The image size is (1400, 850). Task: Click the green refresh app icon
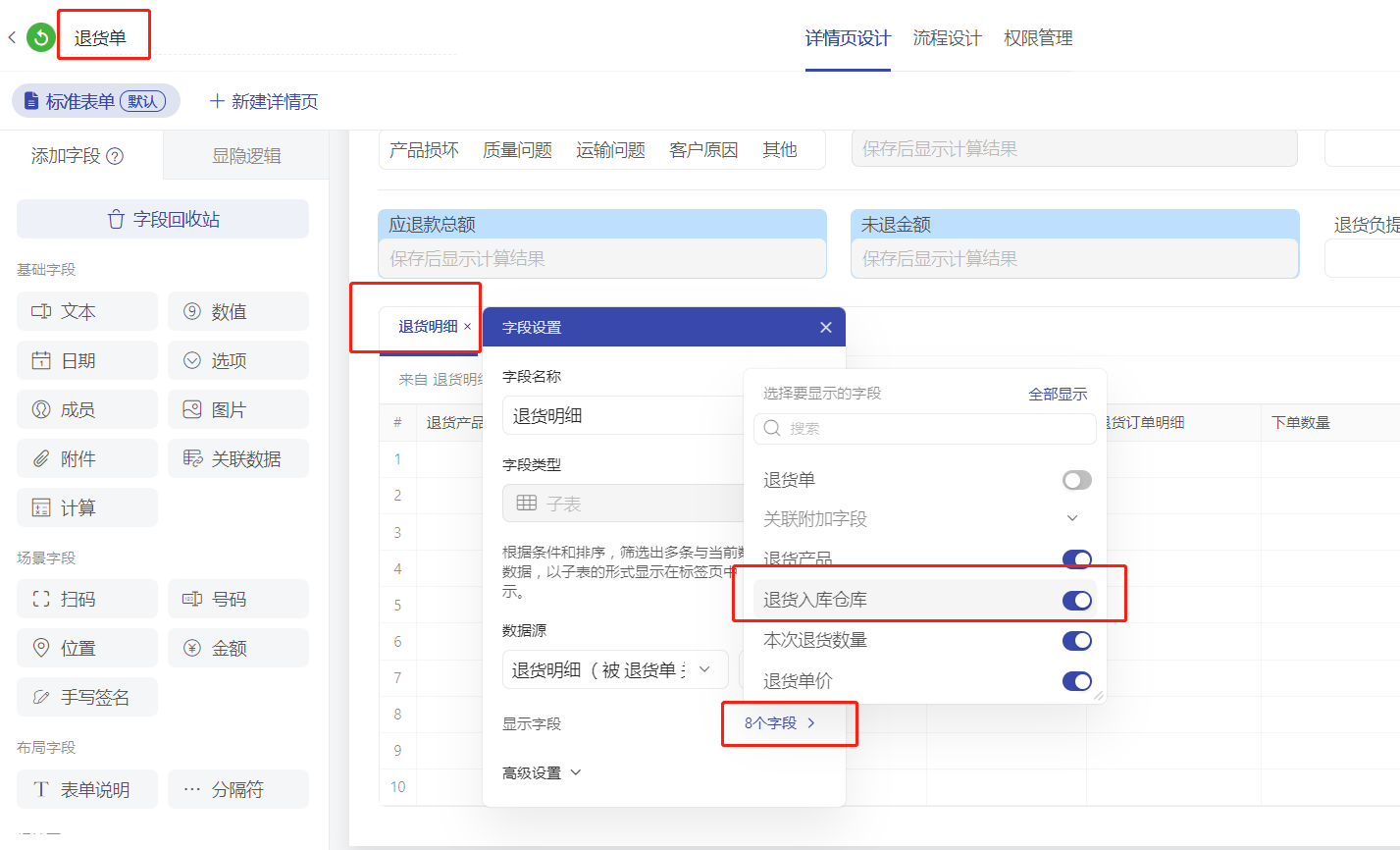pyautogui.click(x=40, y=38)
